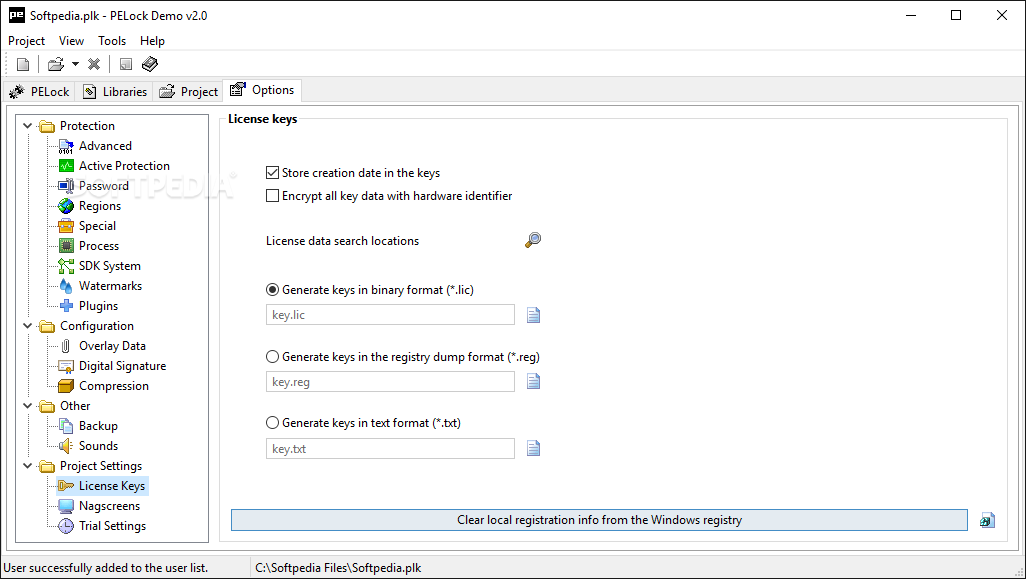
Task: Click the browse file icon next to key.lic
Action: click(533, 315)
